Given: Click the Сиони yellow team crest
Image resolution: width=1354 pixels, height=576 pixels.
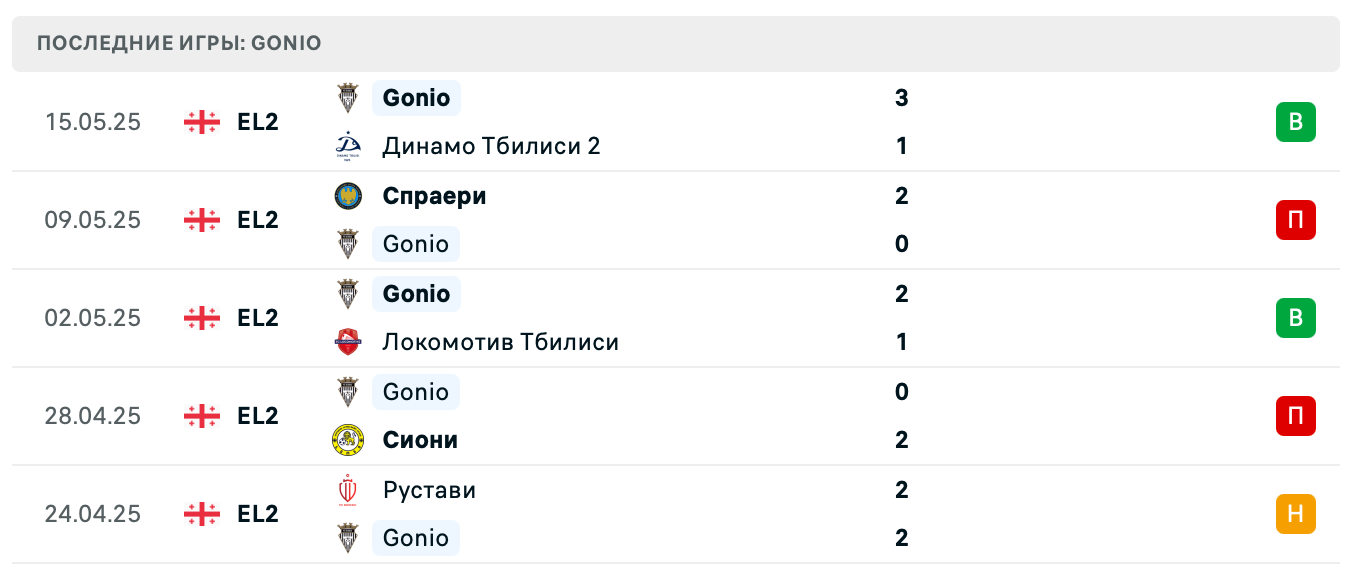Looking at the screenshot, I should click(348, 440).
